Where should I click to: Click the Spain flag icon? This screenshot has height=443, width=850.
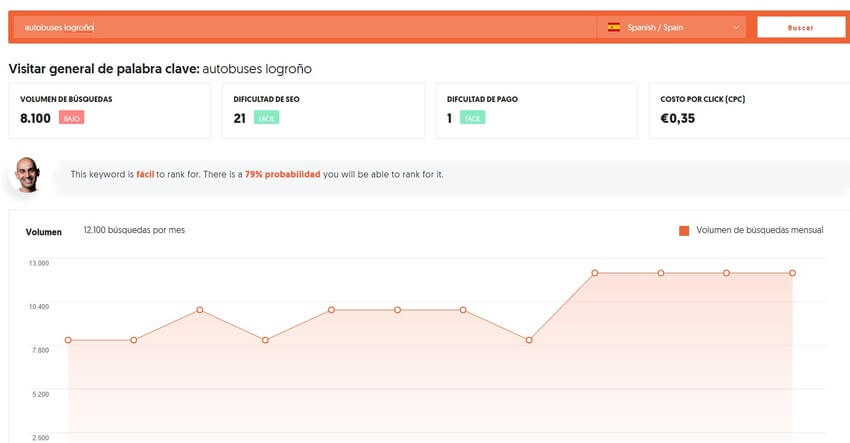(614, 27)
